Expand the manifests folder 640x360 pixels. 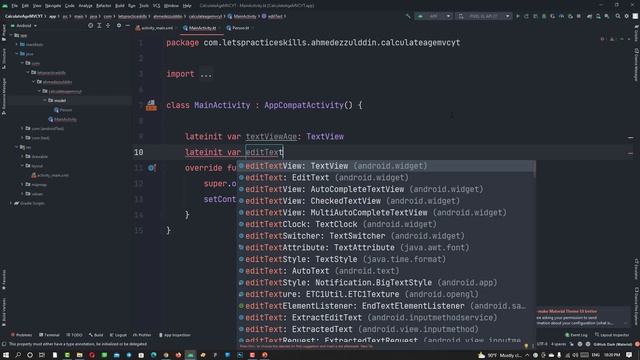[17, 44]
